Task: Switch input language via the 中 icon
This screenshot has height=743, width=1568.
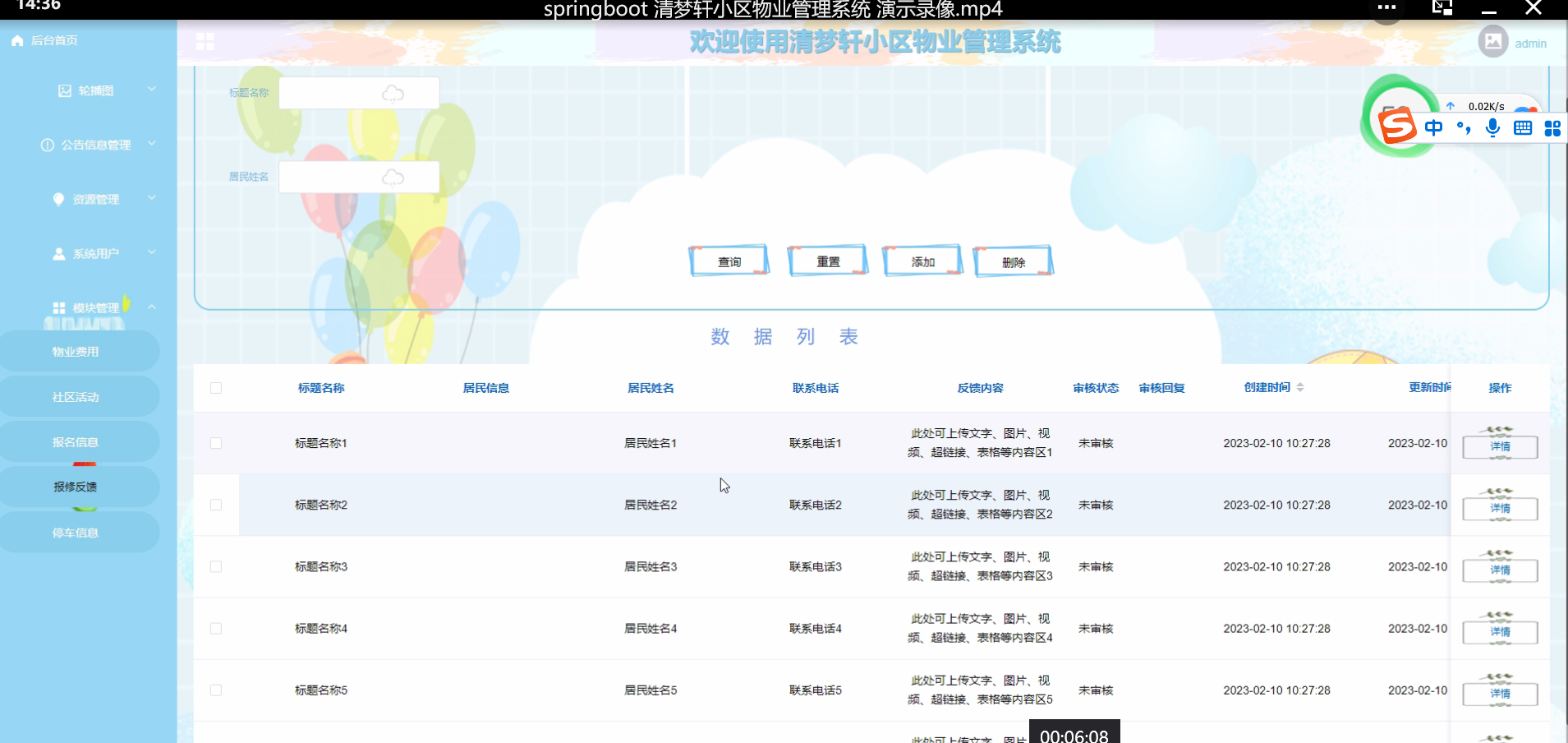Action: point(1433,127)
